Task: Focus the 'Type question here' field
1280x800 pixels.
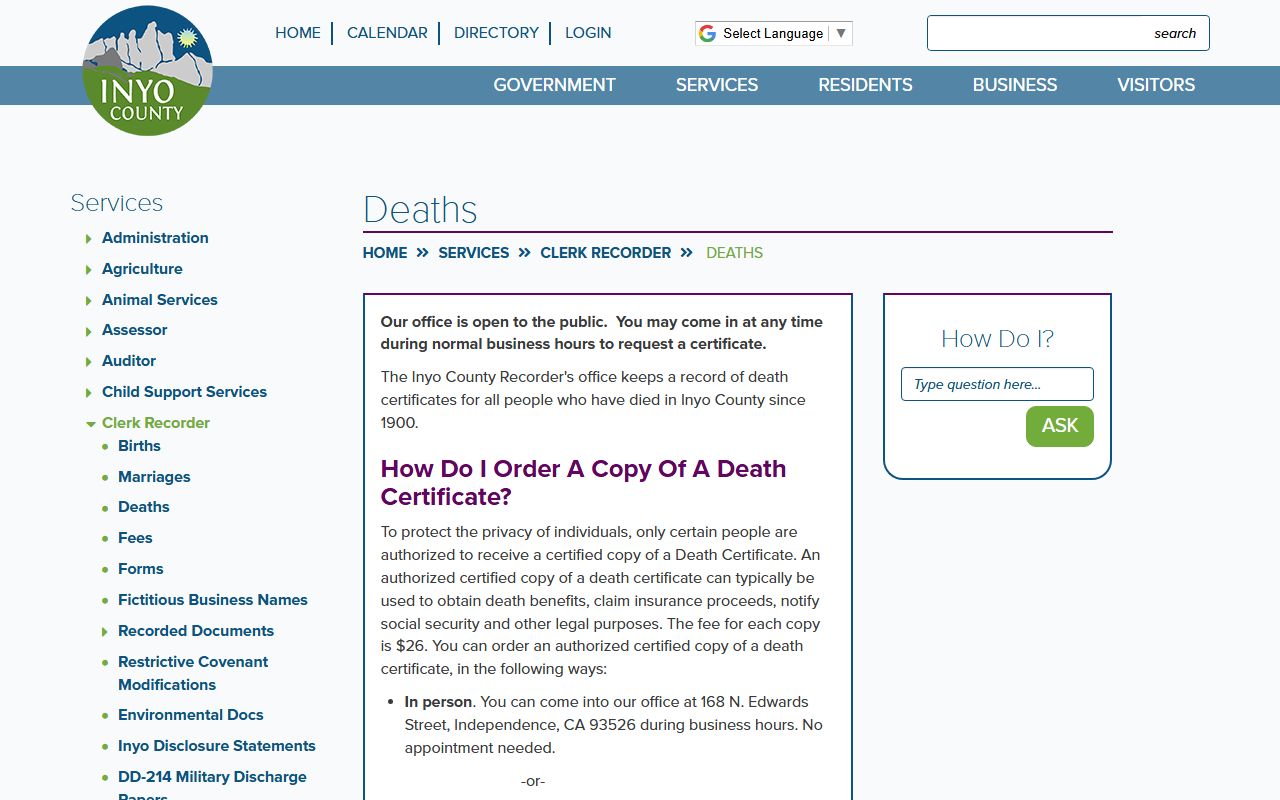Action: [x=997, y=384]
